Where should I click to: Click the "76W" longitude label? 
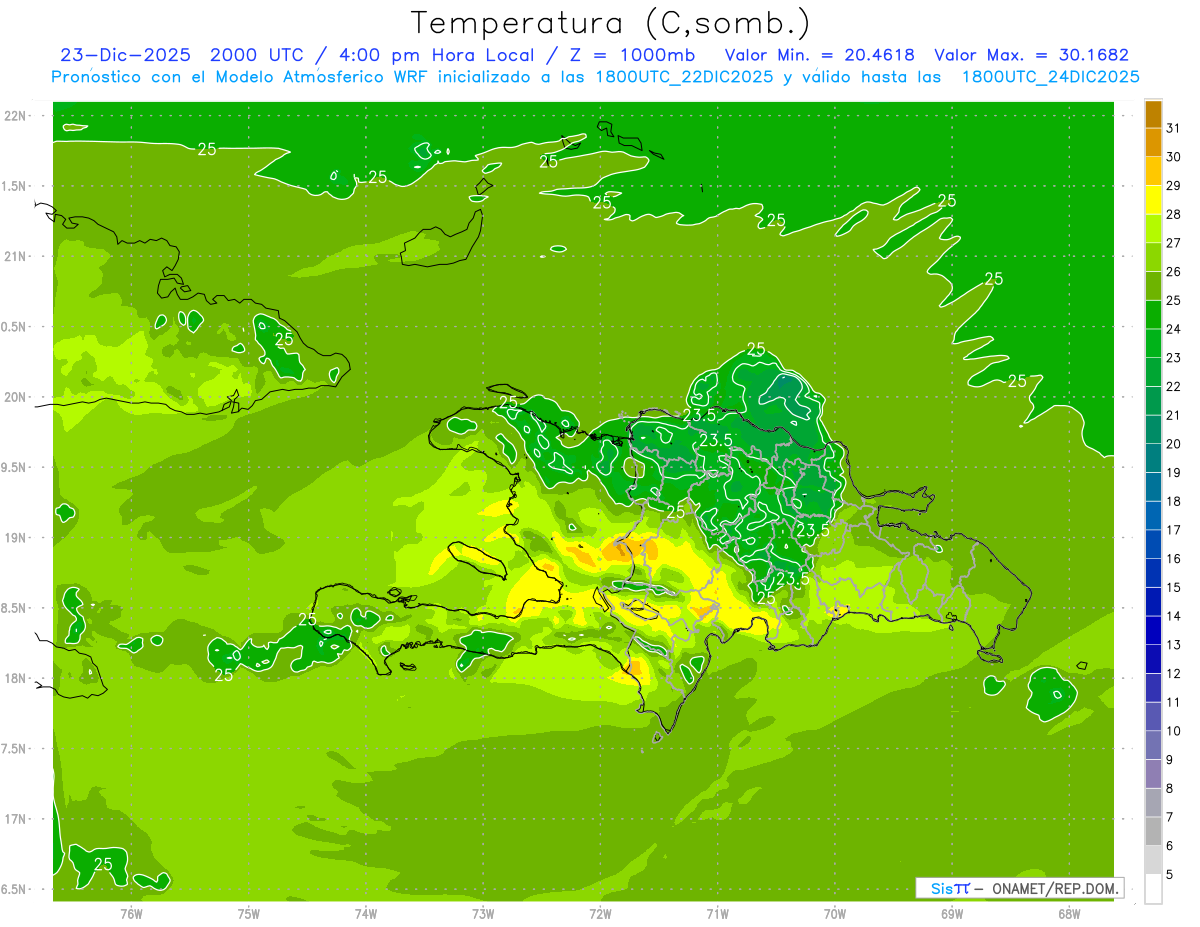tap(131, 913)
